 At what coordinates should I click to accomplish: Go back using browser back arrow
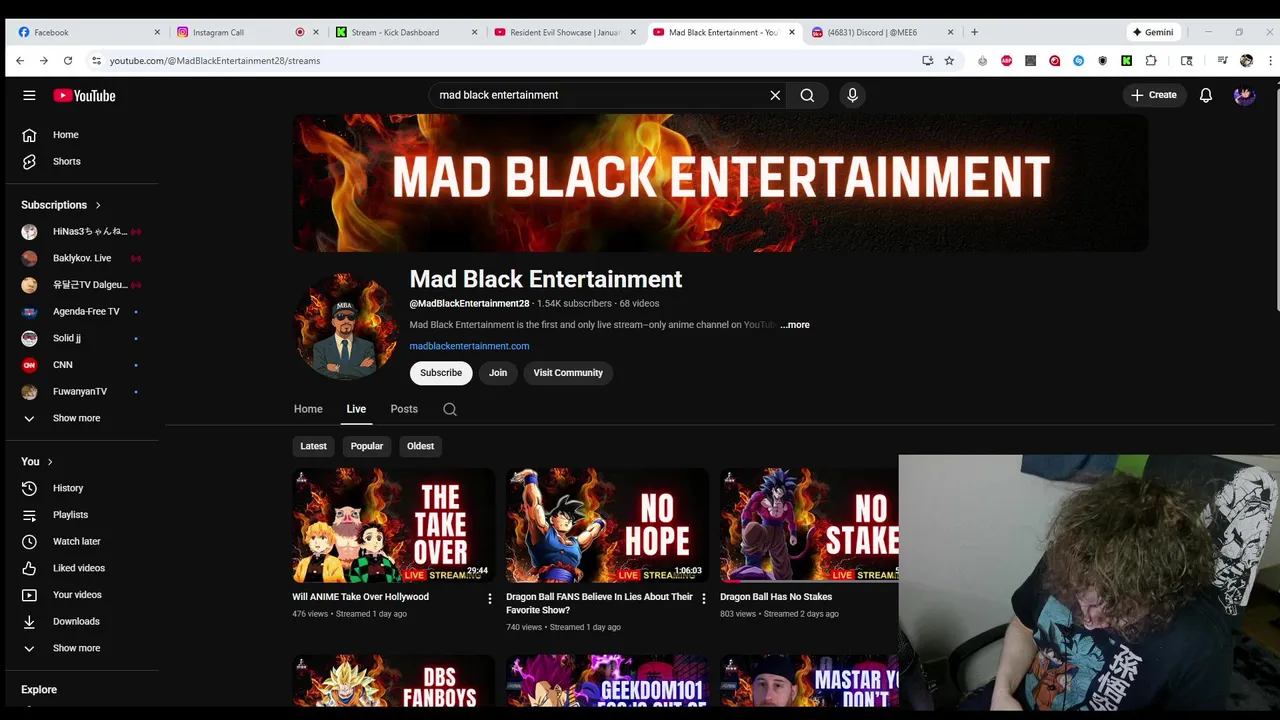pos(20,61)
